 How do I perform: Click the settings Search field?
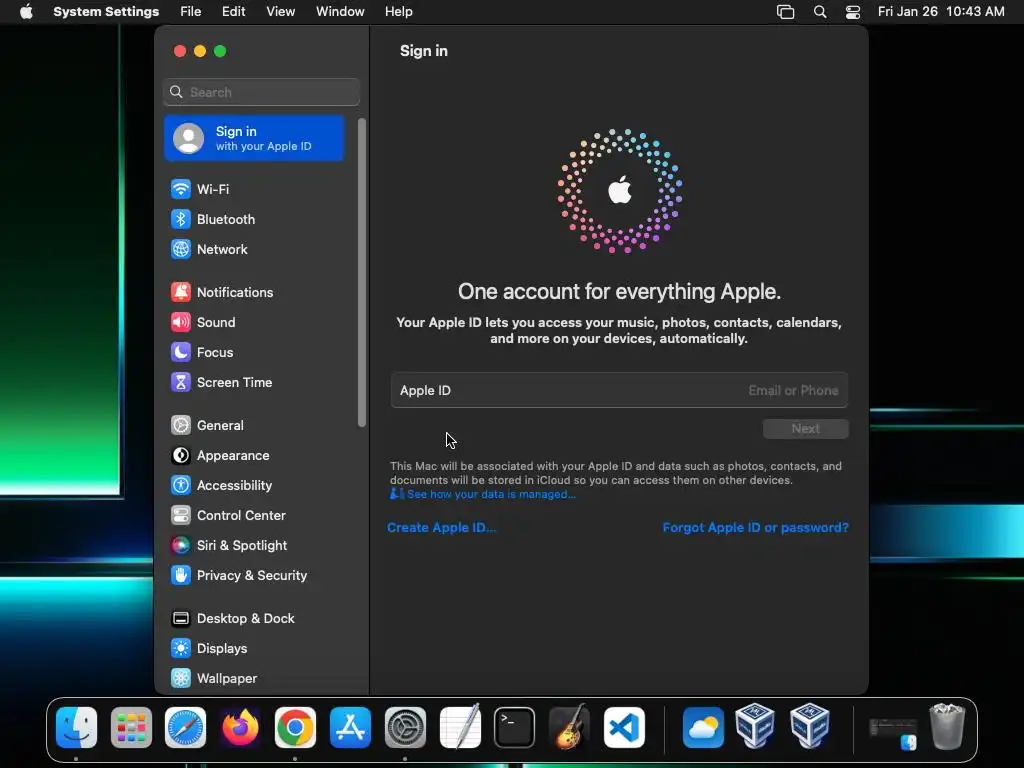(261, 92)
